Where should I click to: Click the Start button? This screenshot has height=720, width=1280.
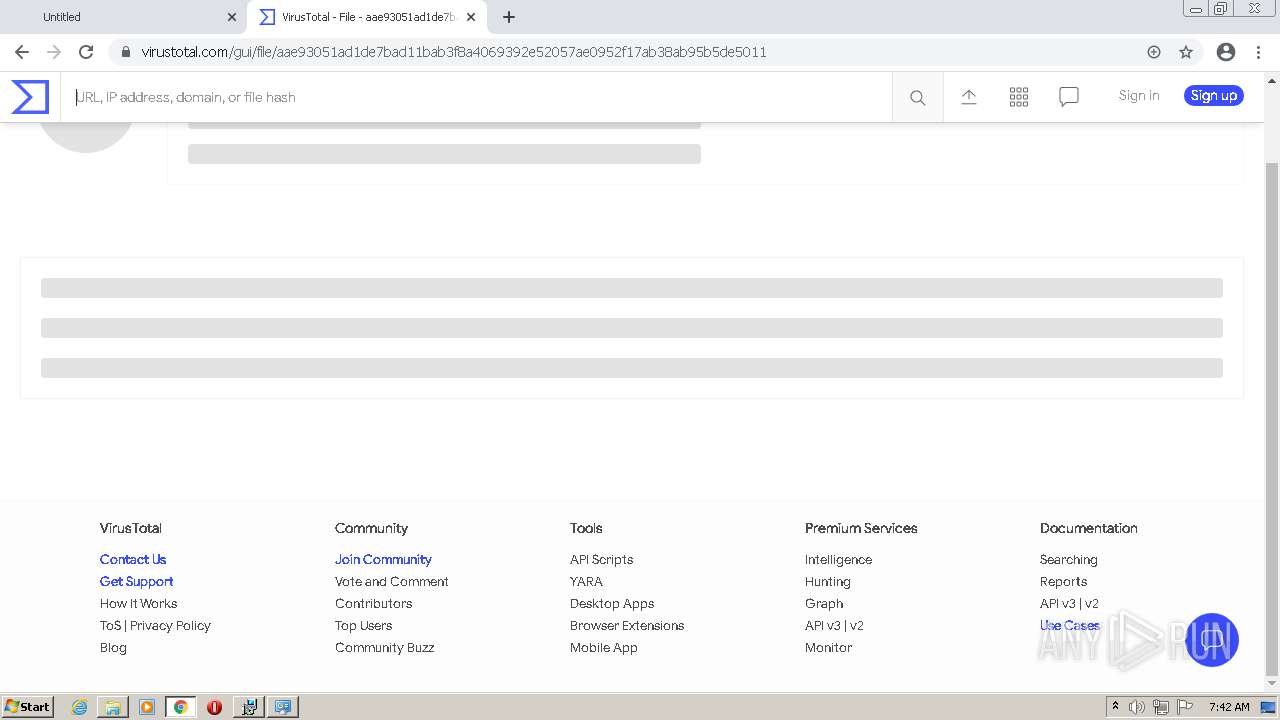click(x=27, y=707)
